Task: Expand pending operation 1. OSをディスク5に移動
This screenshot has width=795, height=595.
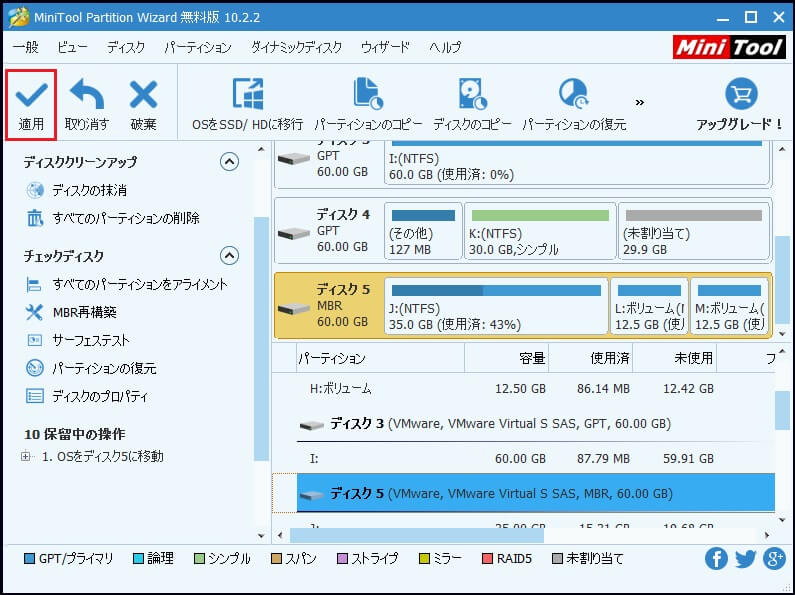Action: pos(25,457)
